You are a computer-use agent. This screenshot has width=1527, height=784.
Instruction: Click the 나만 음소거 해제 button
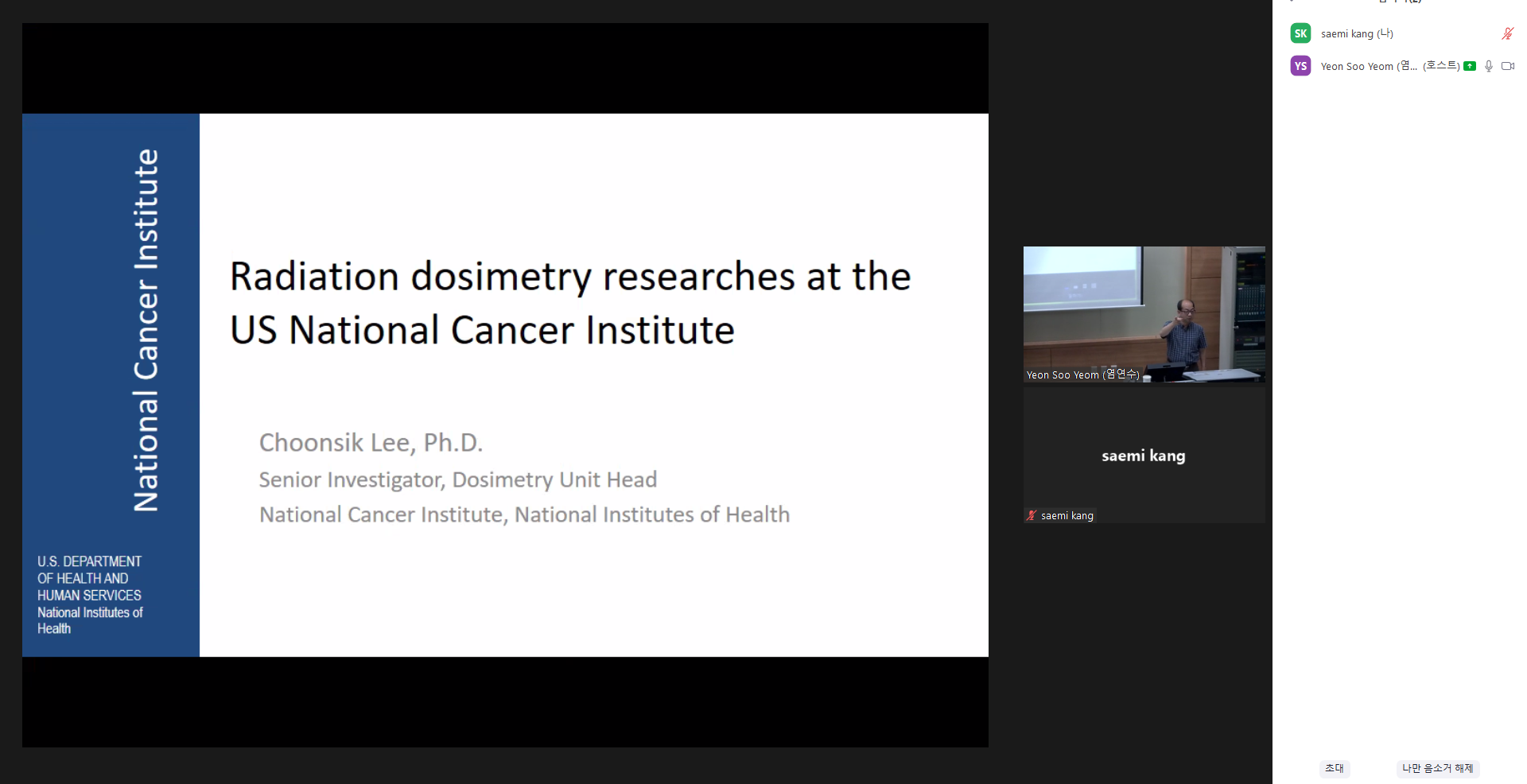tap(1437, 768)
